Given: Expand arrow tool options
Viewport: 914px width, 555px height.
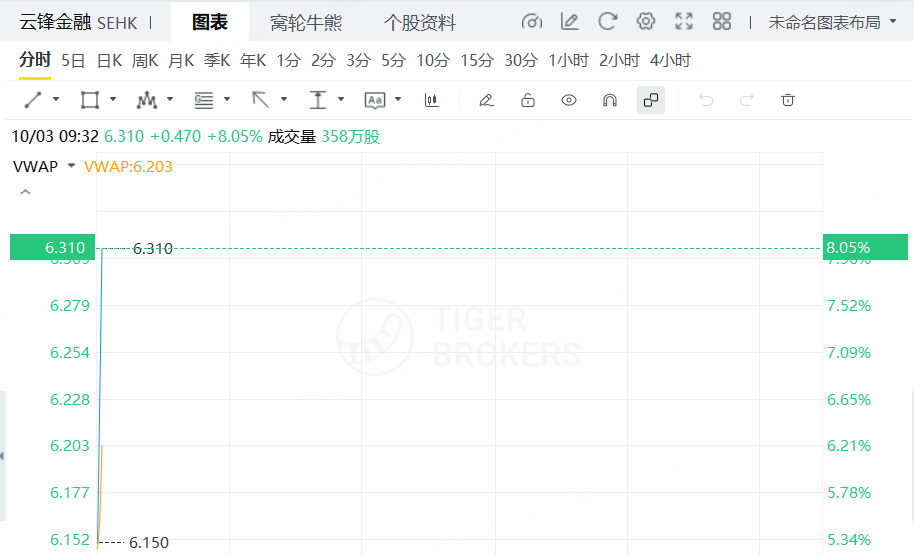Looking at the screenshot, I should point(284,100).
